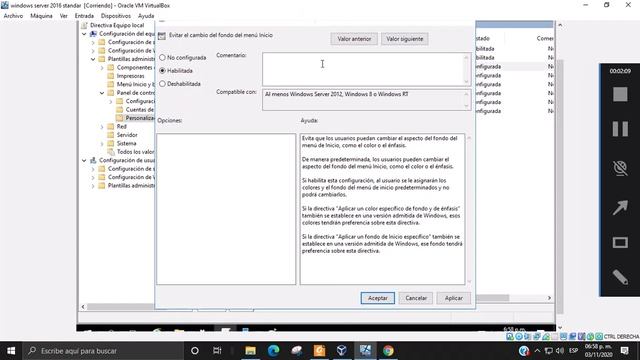Open the Windows Start menu
Image resolution: width=640 pixels, height=360 pixels.
(11, 351)
